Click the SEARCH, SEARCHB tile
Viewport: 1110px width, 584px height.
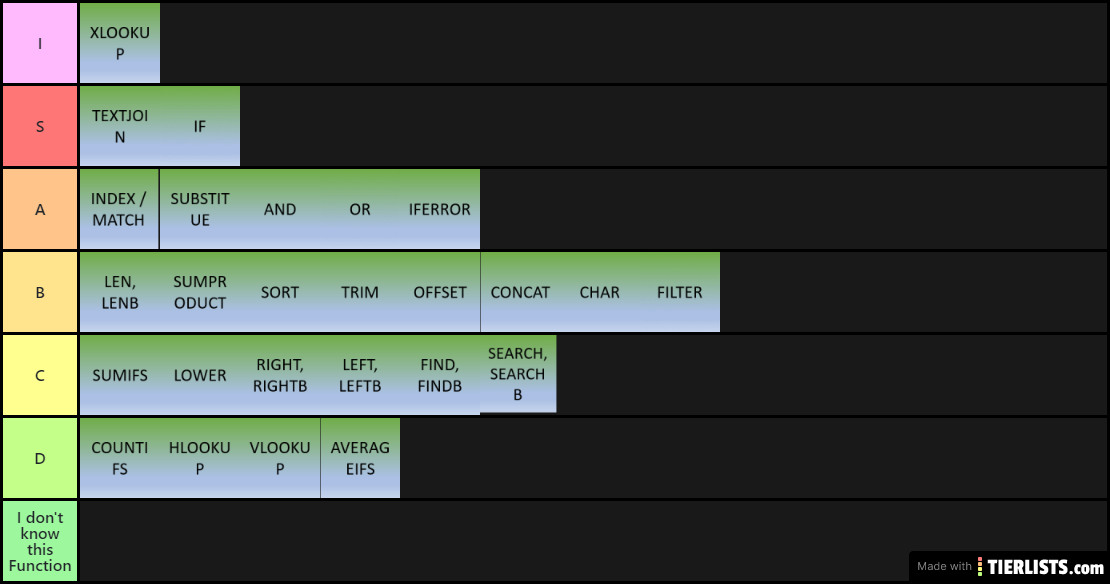coord(518,374)
